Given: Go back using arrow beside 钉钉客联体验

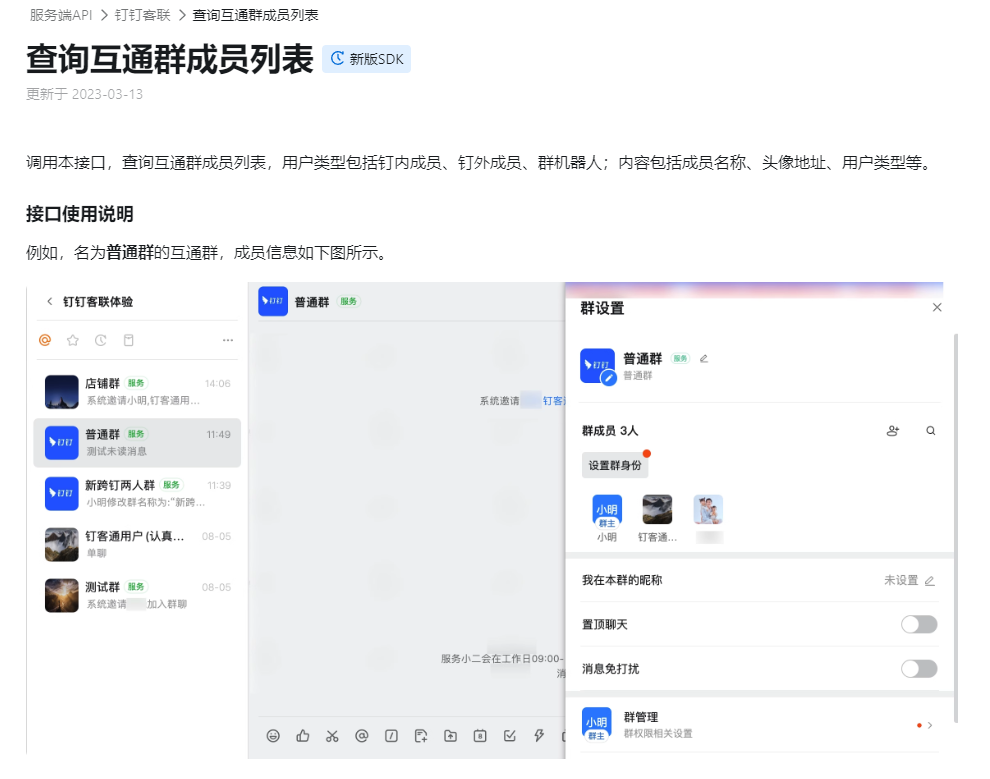Looking at the screenshot, I should point(49,302).
